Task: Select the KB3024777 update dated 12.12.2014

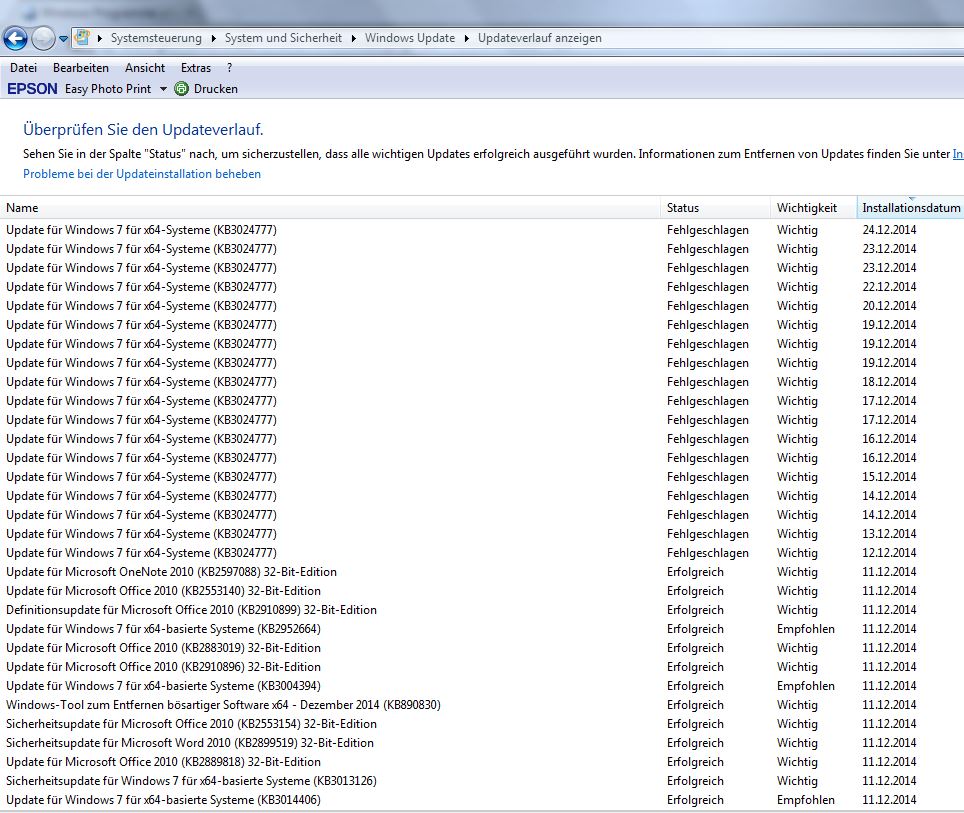Action: pyautogui.click(x=482, y=553)
